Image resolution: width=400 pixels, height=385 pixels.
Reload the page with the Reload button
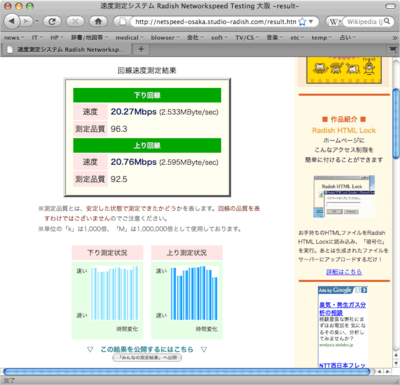click(x=52, y=21)
